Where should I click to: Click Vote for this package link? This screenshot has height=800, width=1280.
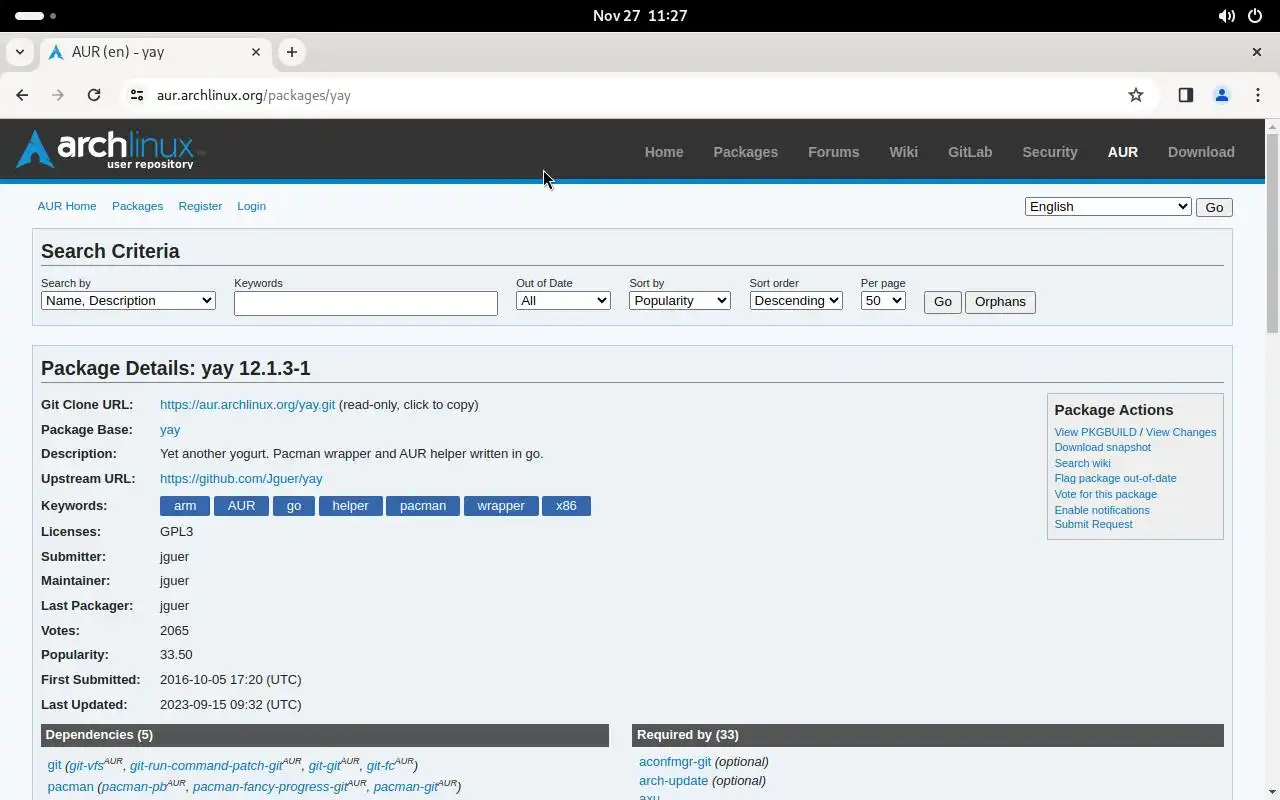[1105, 494]
